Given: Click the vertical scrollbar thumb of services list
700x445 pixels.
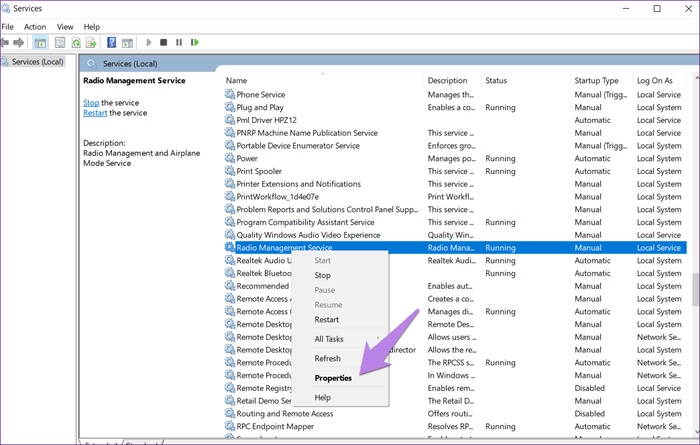Looking at the screenshot, I should click(696, 290).
